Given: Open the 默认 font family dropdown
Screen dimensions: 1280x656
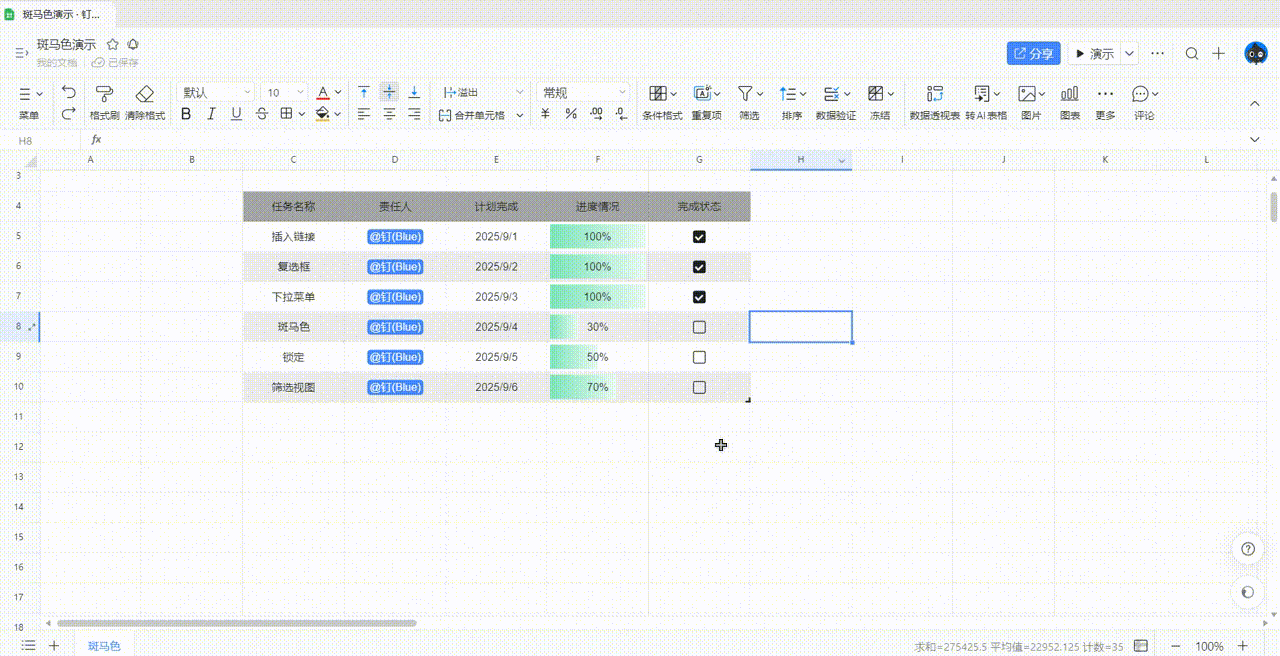Looking at the screenshot, I should point(216,92).
